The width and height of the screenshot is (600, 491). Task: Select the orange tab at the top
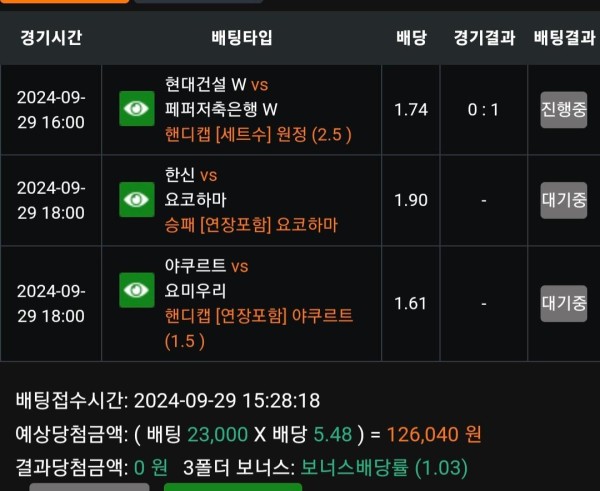tap(64, 2)
